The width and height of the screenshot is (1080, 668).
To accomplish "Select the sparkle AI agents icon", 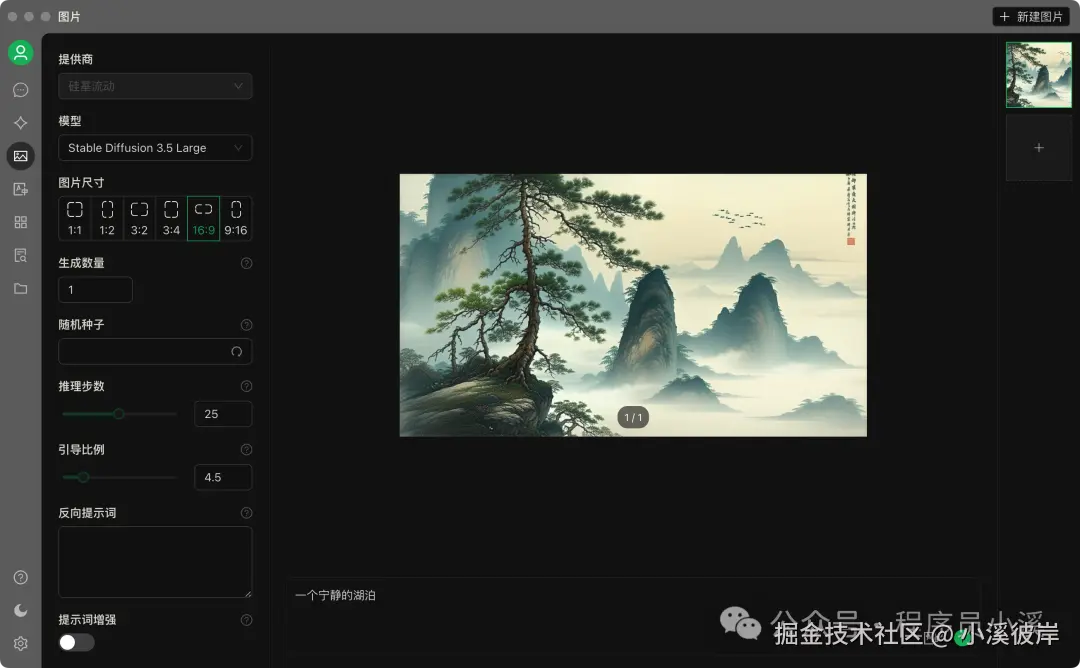I will pyautogui.click(x=21, y=122).
